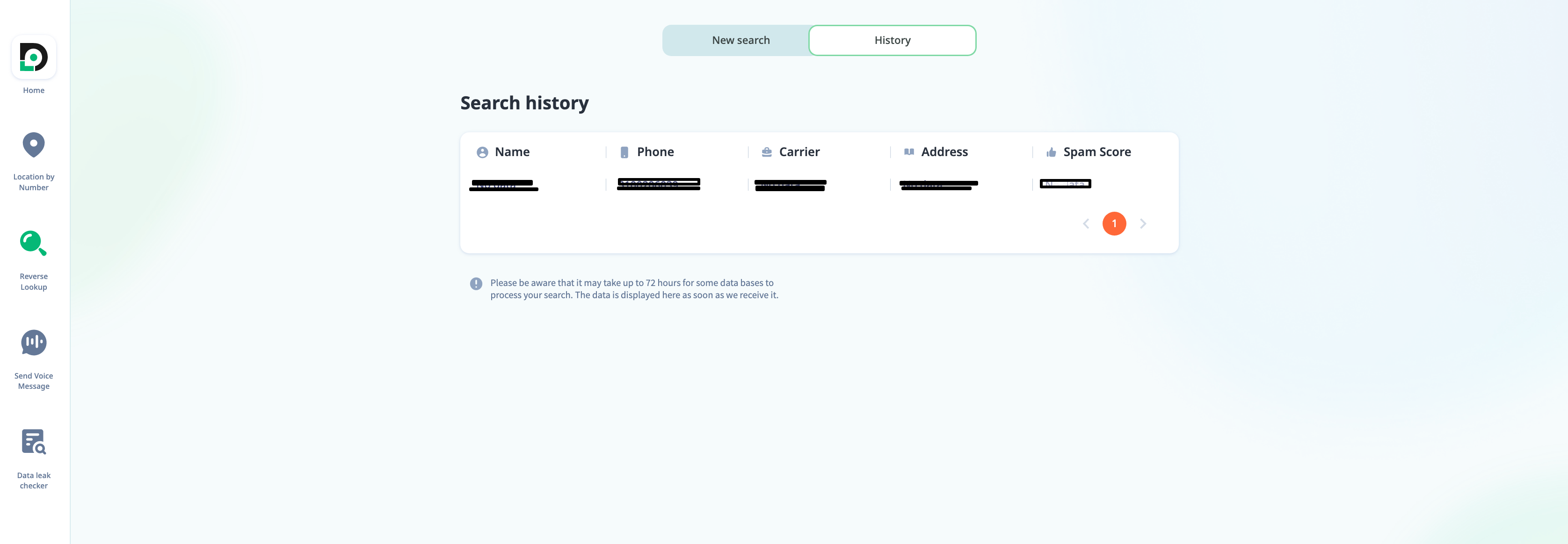The height and width of the screenshot is (544, 1568).
Task: Click the Home label in sidebar
Action: pos(34,91)
